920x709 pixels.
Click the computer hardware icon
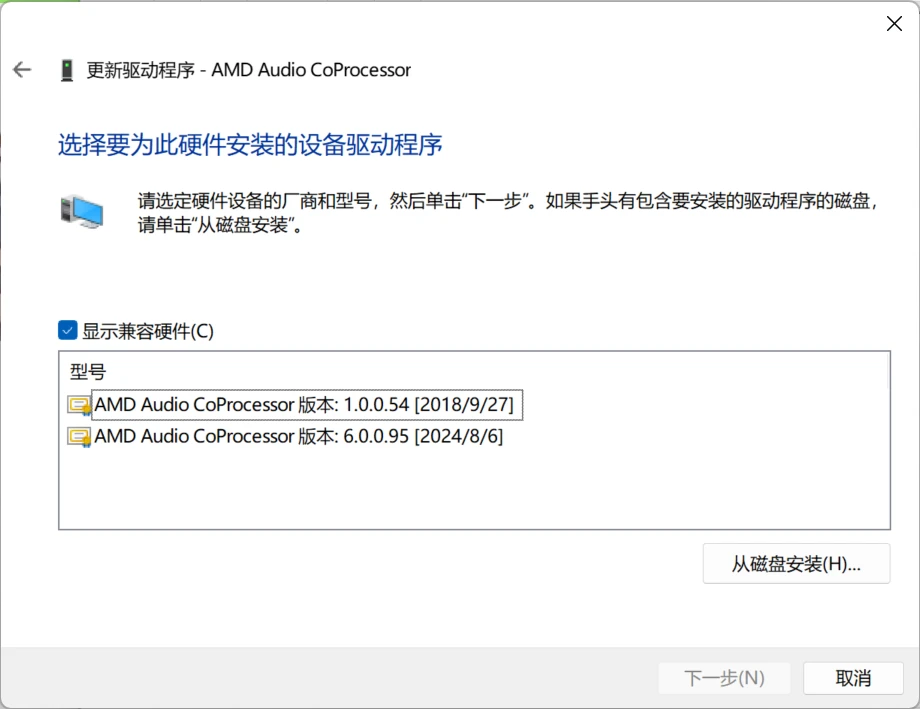click(x=82, y=212)
